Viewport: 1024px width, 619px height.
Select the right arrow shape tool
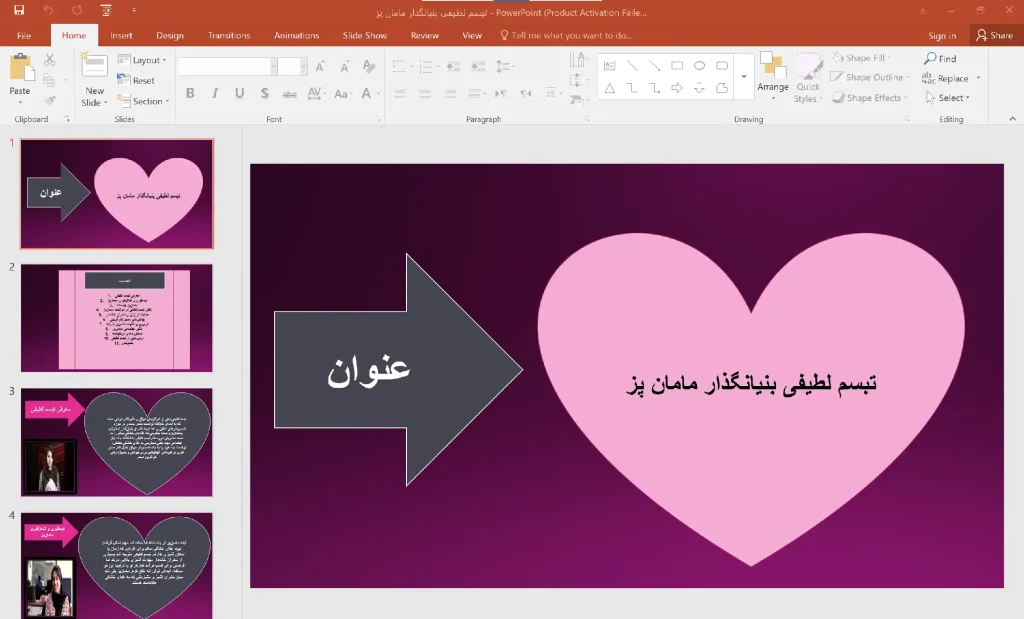[x=677, y=89]
